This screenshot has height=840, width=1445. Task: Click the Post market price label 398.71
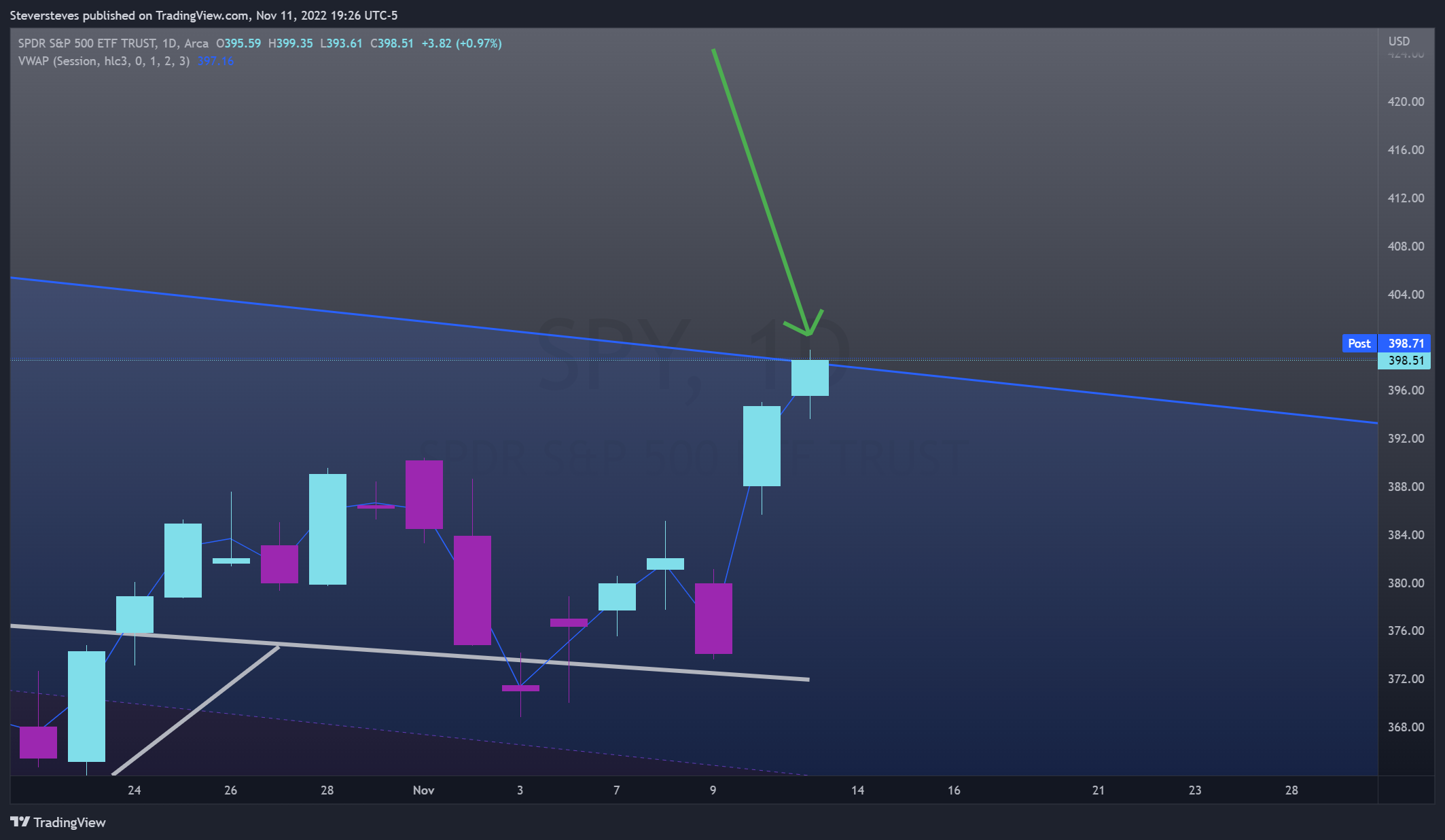click(1387, 344)
